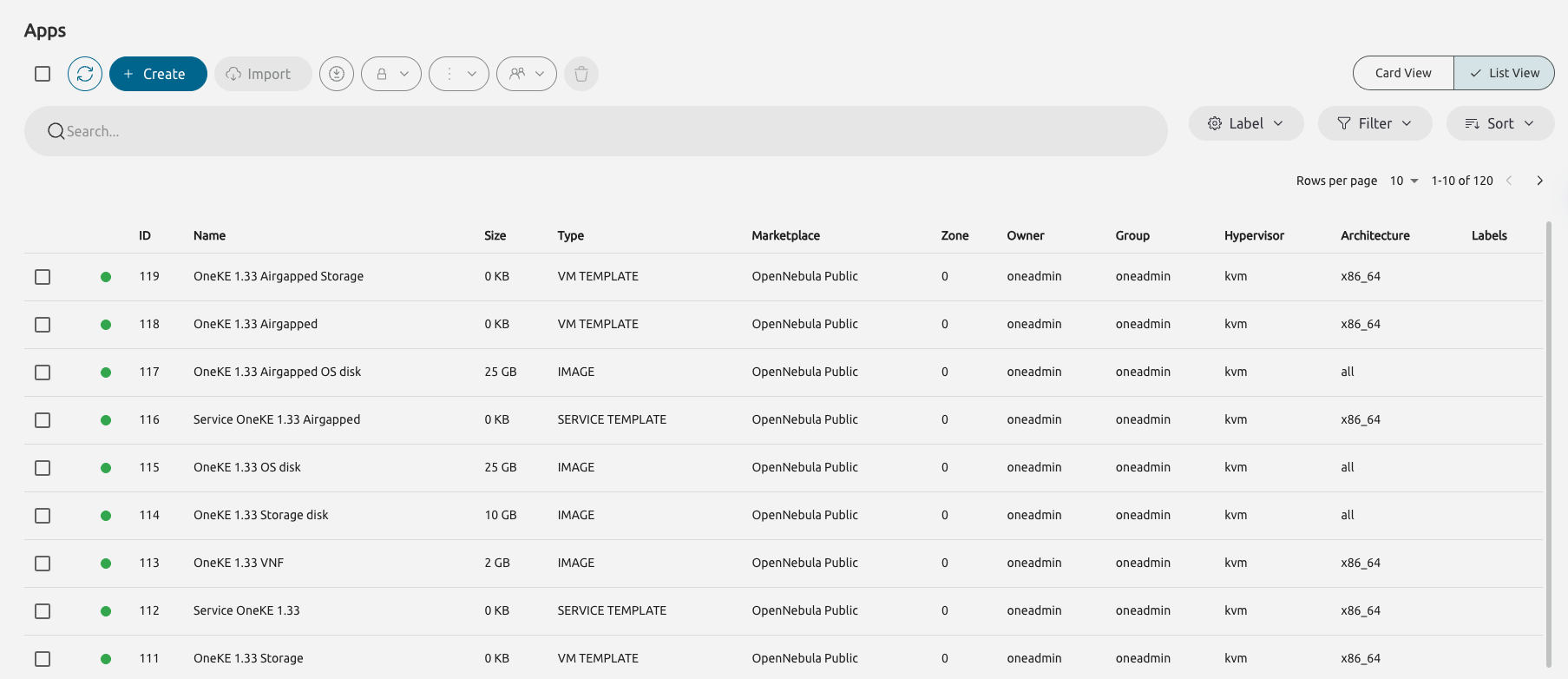Screen dimensions: 1568x679
Task: Click the magnifier icon in search bar
Action: (x=56, y=131)
